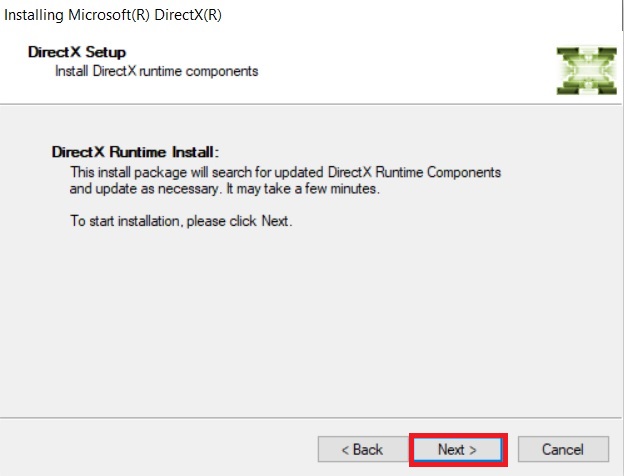624x476 pixels.
Task: Click the 'This install package will search' line
Action: 285,172
